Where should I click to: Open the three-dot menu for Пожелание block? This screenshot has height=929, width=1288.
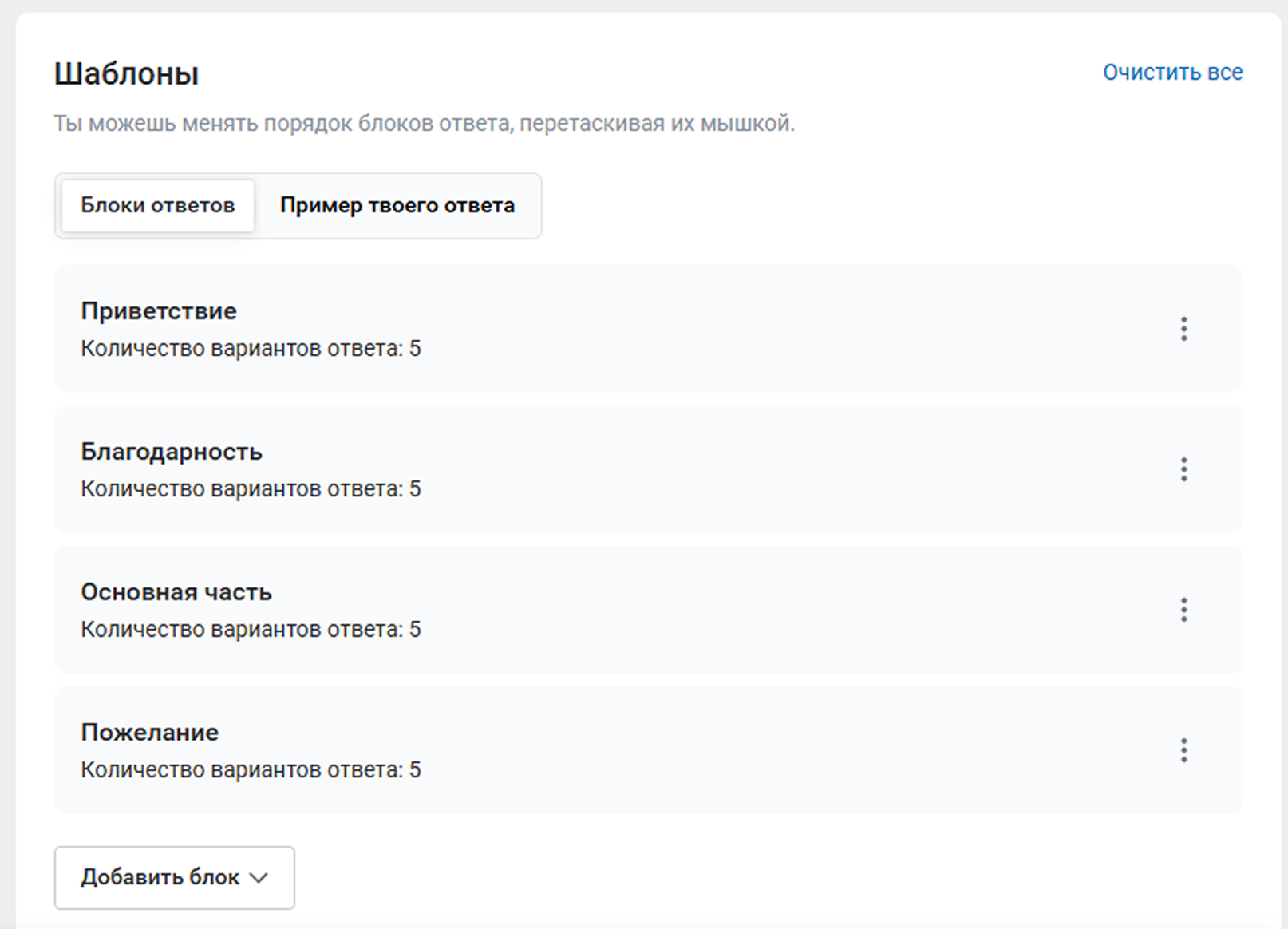click(1183, 750)
